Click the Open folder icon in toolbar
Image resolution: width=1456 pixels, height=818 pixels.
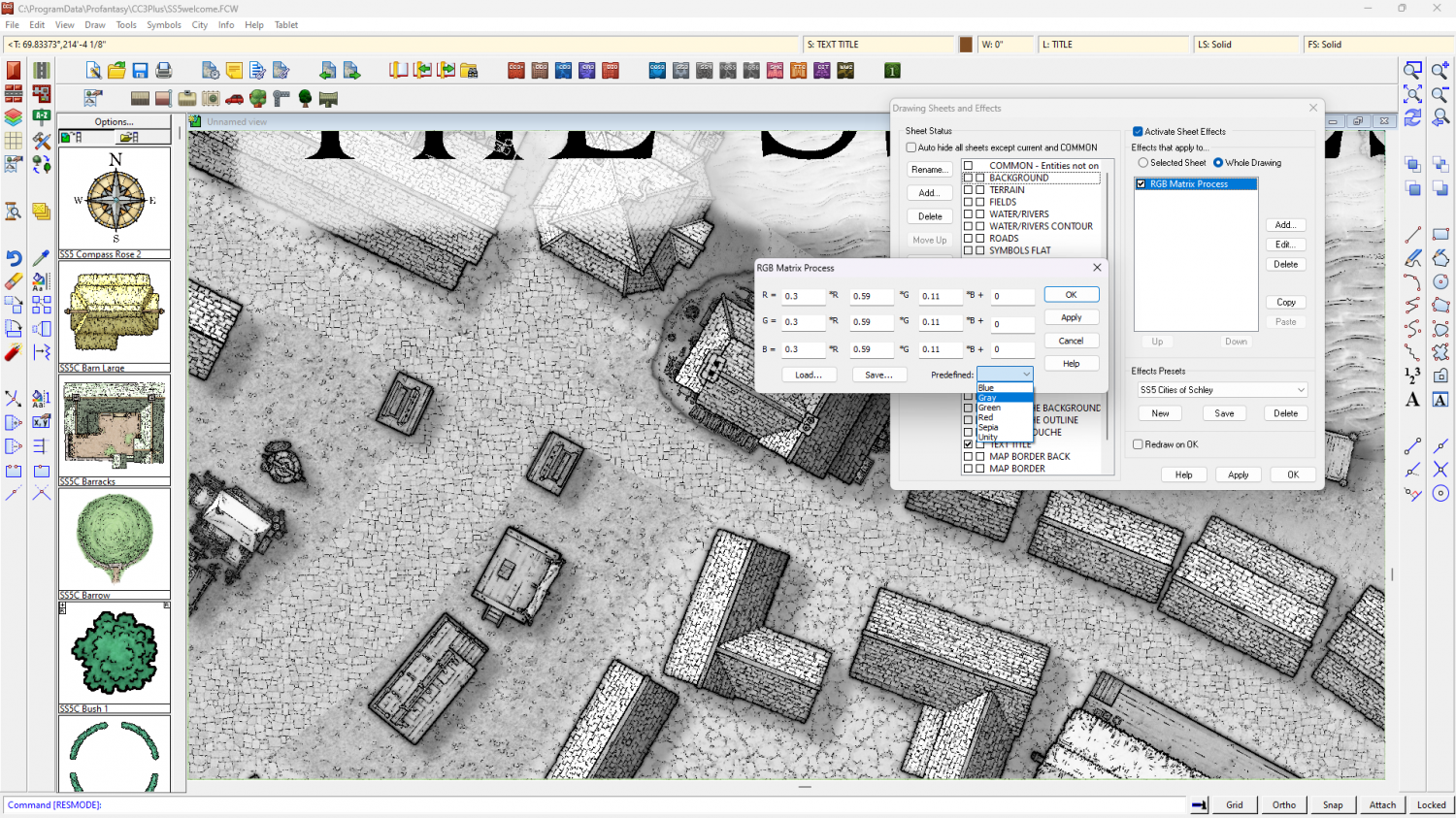click(x=116, y=71)
